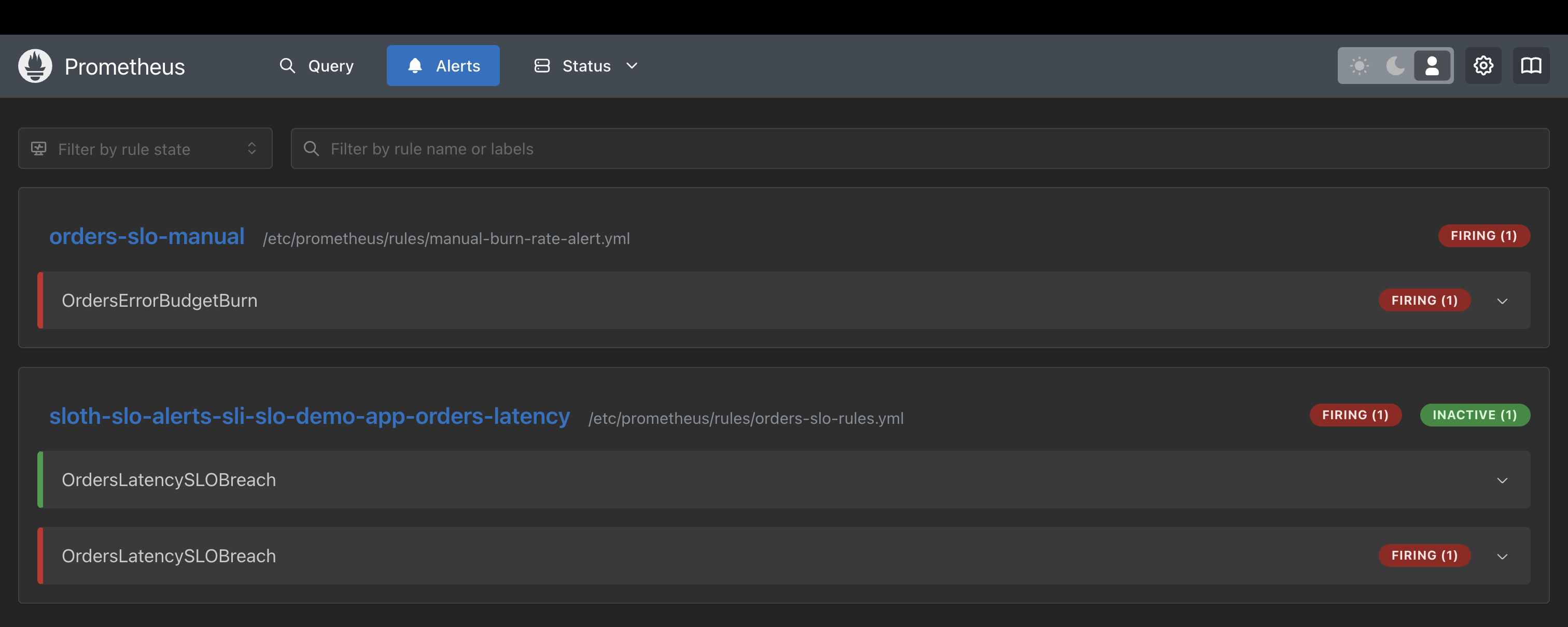1568x627 pixels.
Task: Click FIRING (1) badge on OrdersLatencySLOBreach
Action: pyautogui.click(x=1424, y=556)
